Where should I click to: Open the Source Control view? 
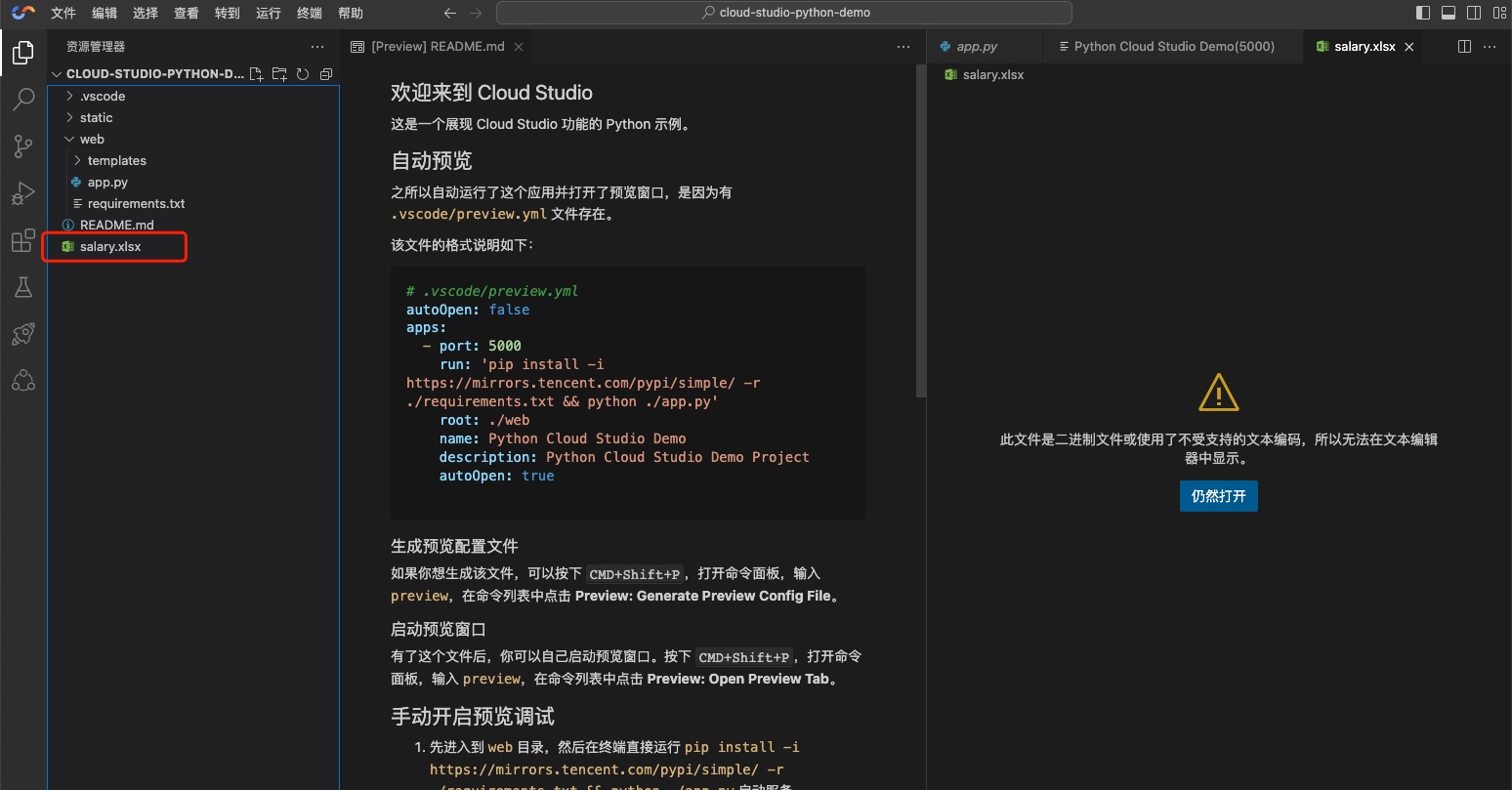pos(23,146)
